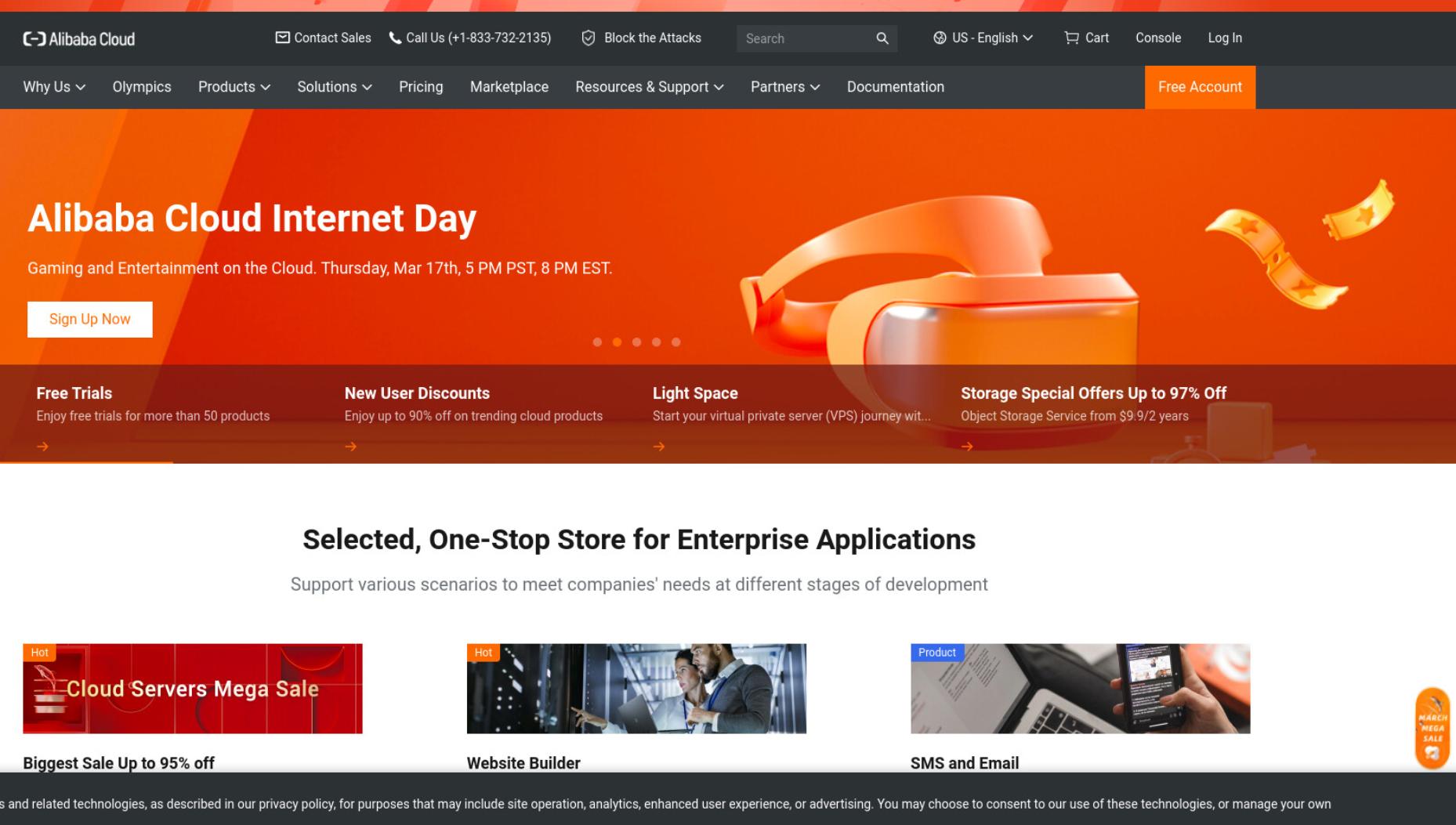Open the SMS and Email card image
This screenshot has height=825, width=1456.
click(x=1081, y=689)
